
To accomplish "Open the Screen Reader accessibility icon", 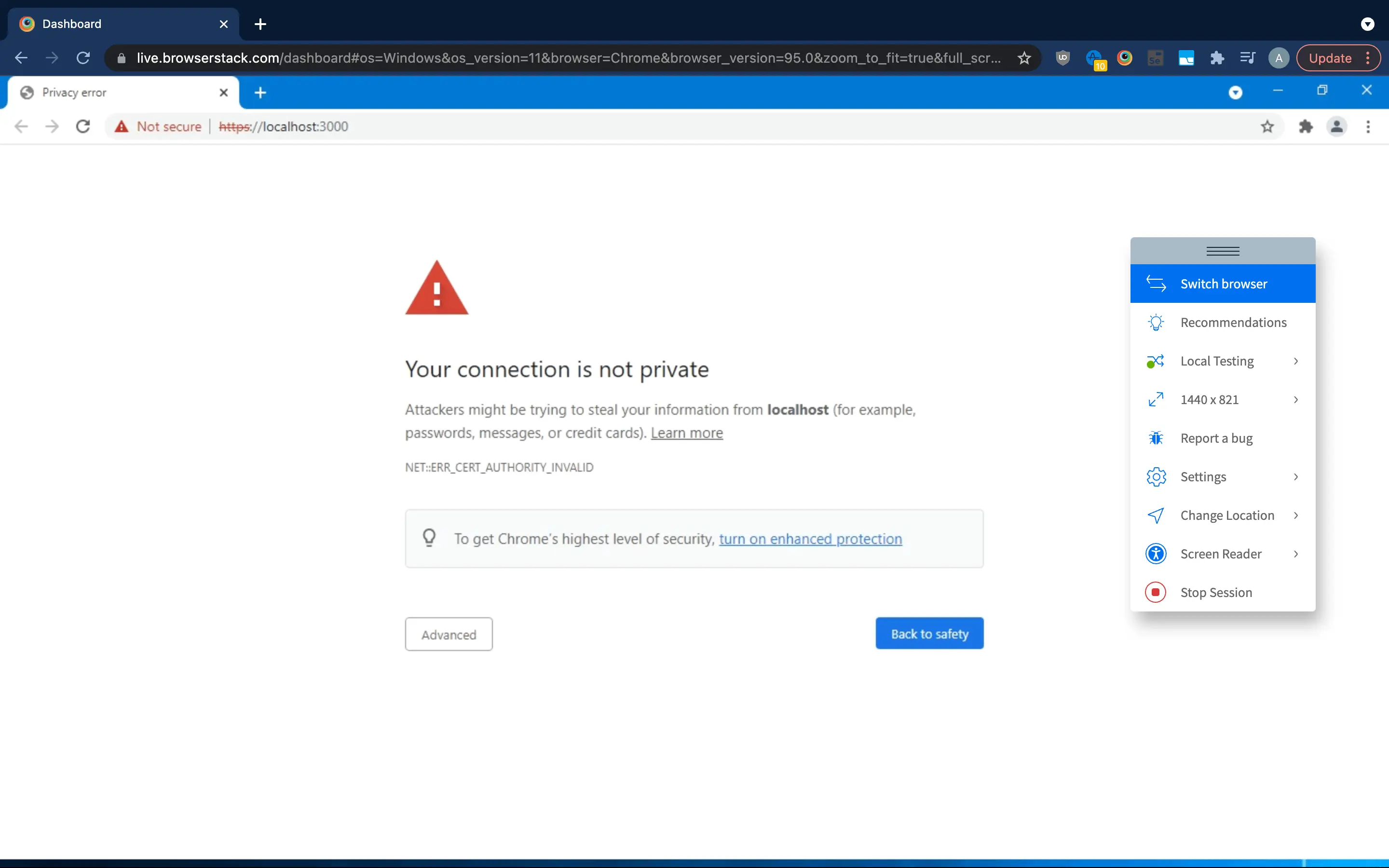I will [x=1156, y=554].
